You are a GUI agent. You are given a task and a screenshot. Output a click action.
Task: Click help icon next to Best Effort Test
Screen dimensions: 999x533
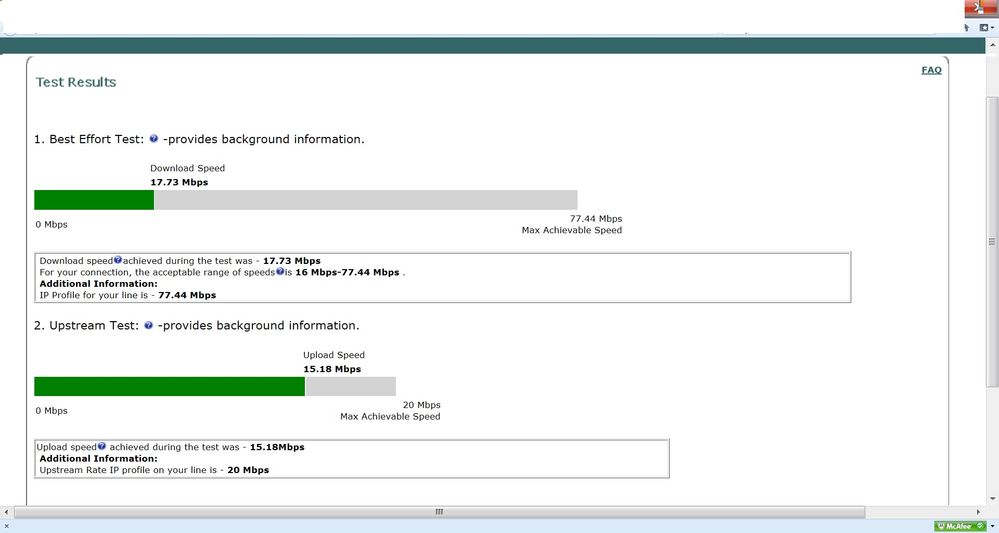coord(154,139)
